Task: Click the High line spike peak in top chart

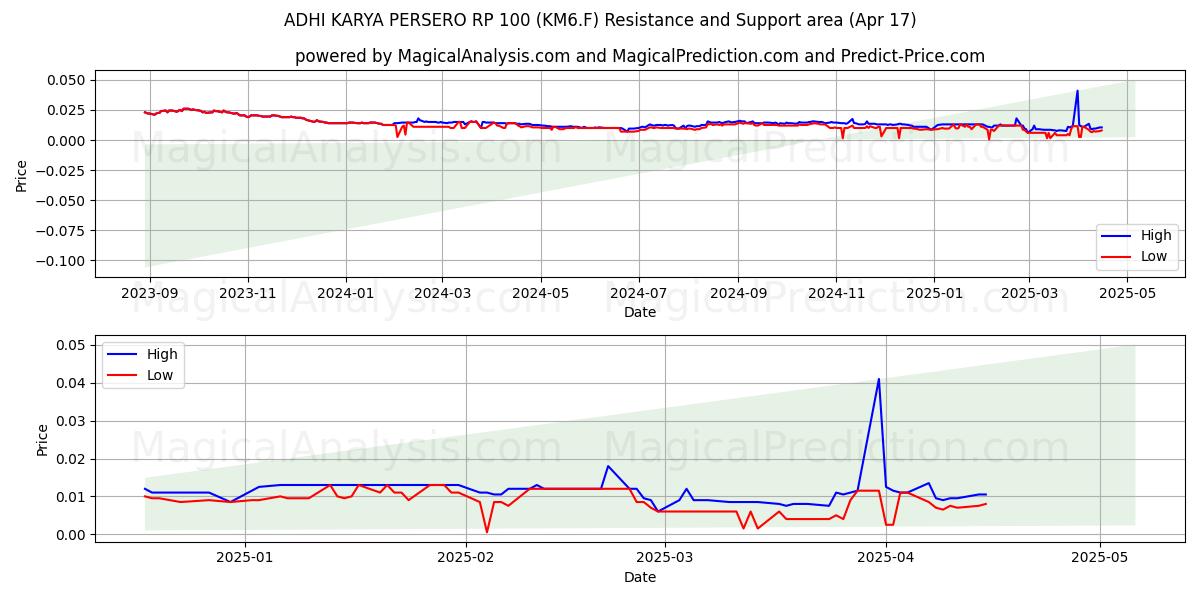Action: click(x=1077, y=91)
